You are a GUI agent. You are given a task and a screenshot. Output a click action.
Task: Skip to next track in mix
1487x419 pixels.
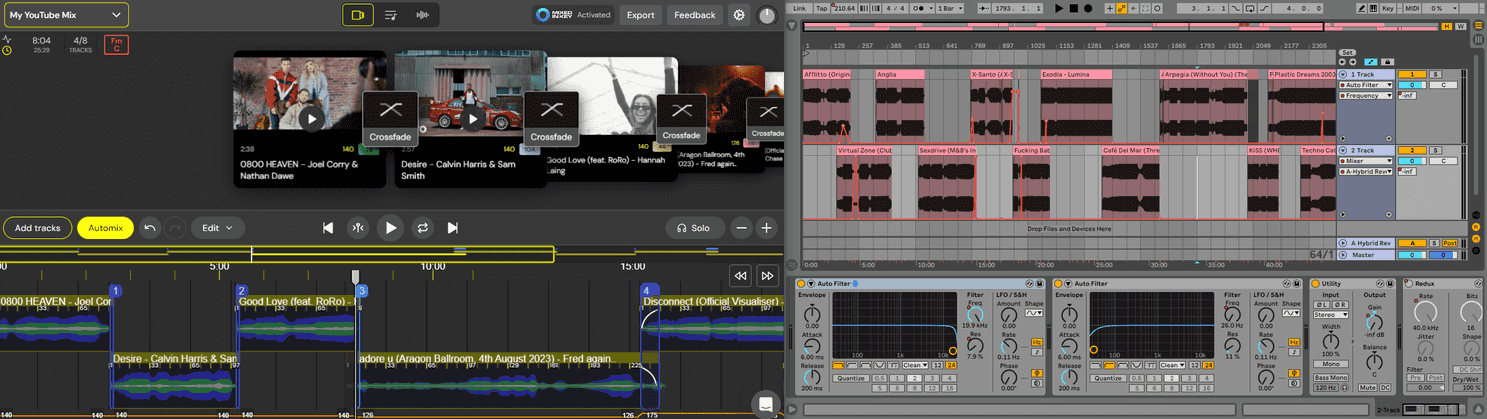pyautogui.click(x=452, y=228)
